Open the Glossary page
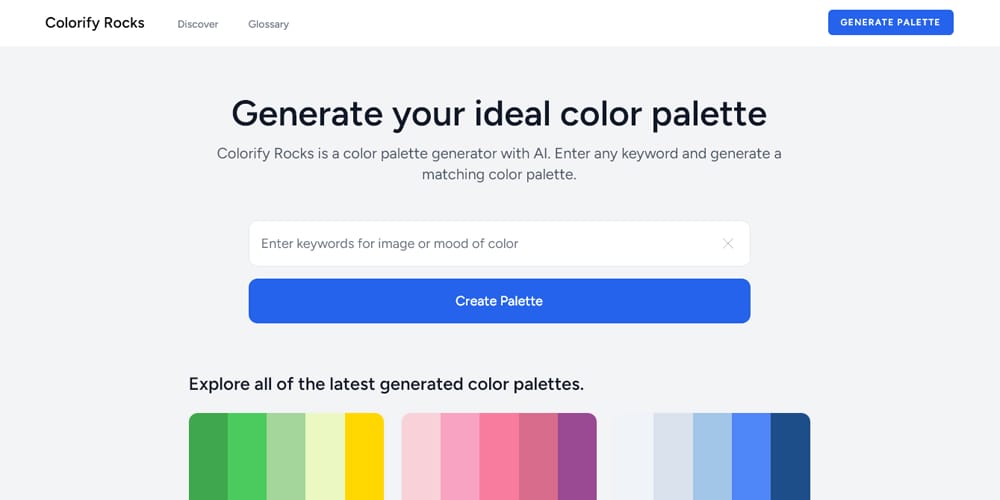Screen dimensions: 1000x500 point(268,24)
